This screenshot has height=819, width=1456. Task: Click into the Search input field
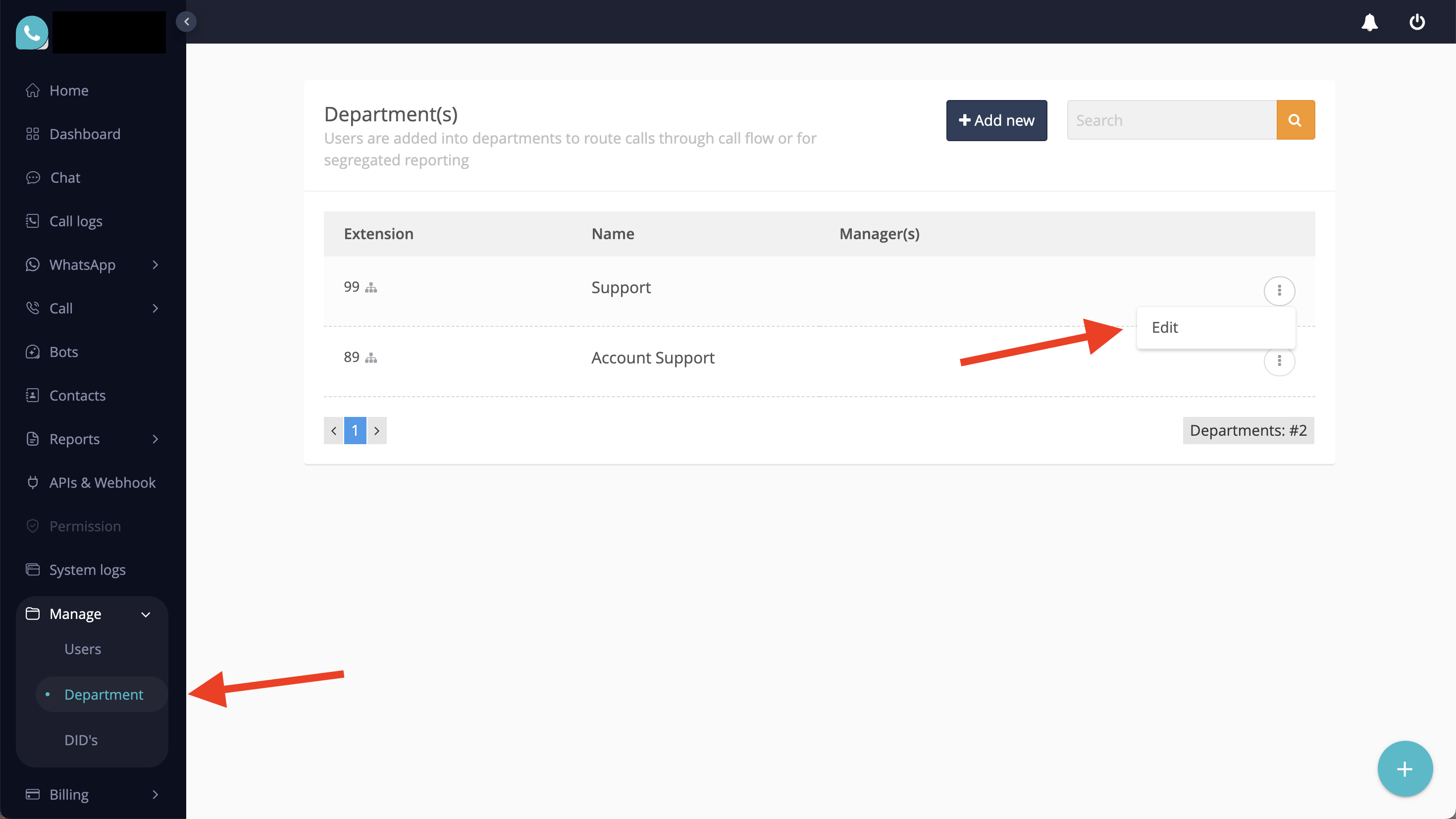tap(1171, 120)
